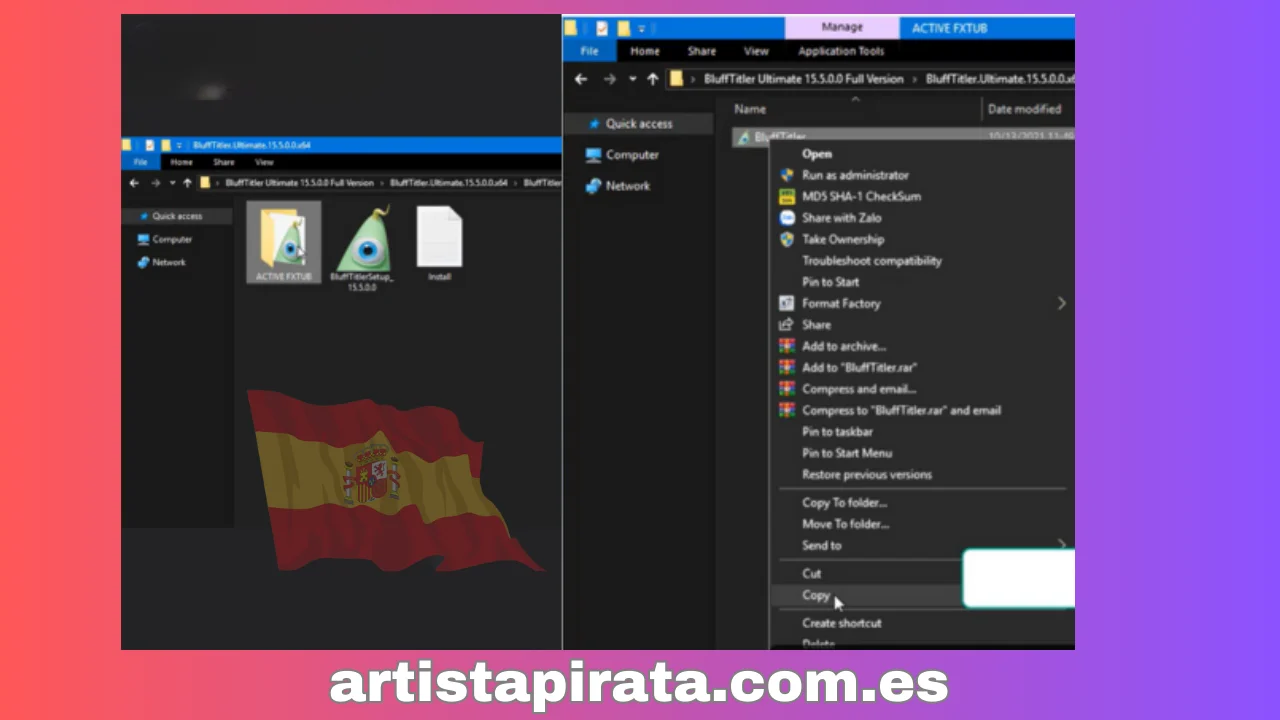Open Customize Quick Access dropdown in BluffTitler.Ultimate.15.5.0.0.x64 title bar
1280x720 pixels.
(179, 145)
